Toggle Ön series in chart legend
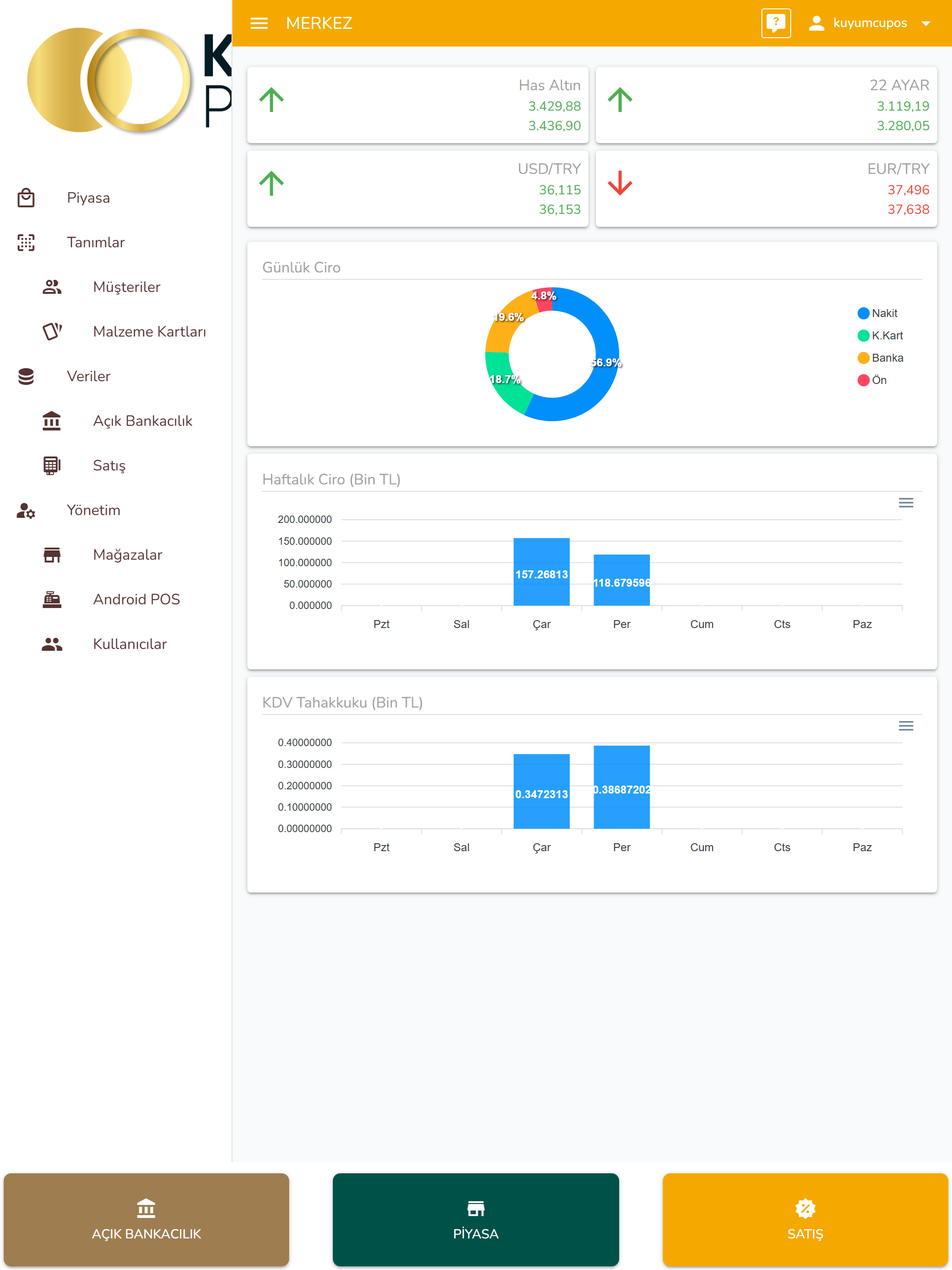The height and width of the screenshot is (1270, 952). coord(872,380)
